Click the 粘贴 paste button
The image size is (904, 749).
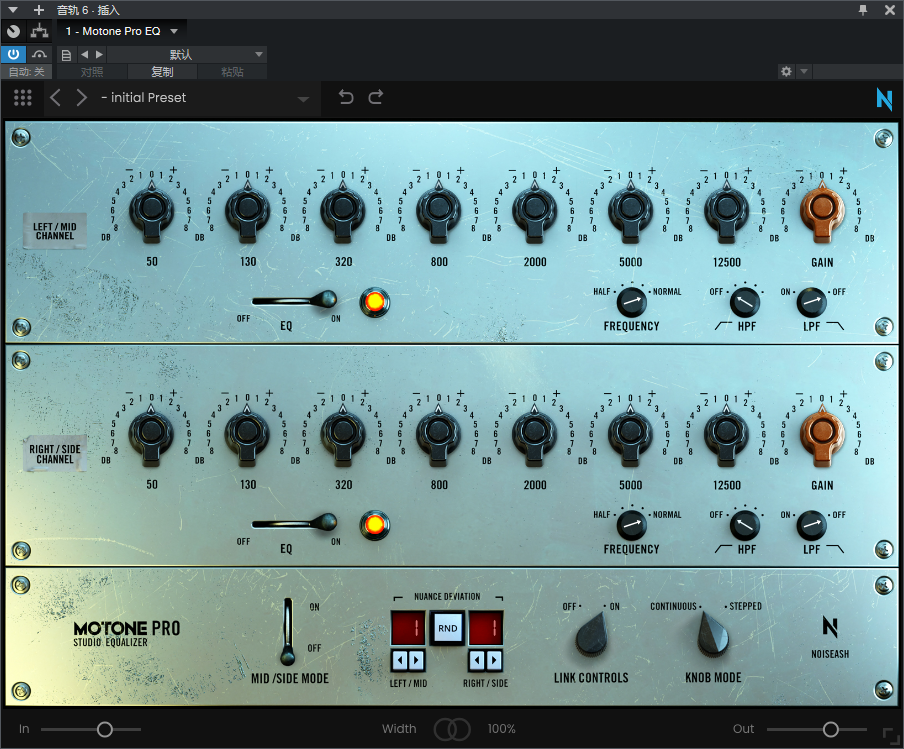point(232,71)
